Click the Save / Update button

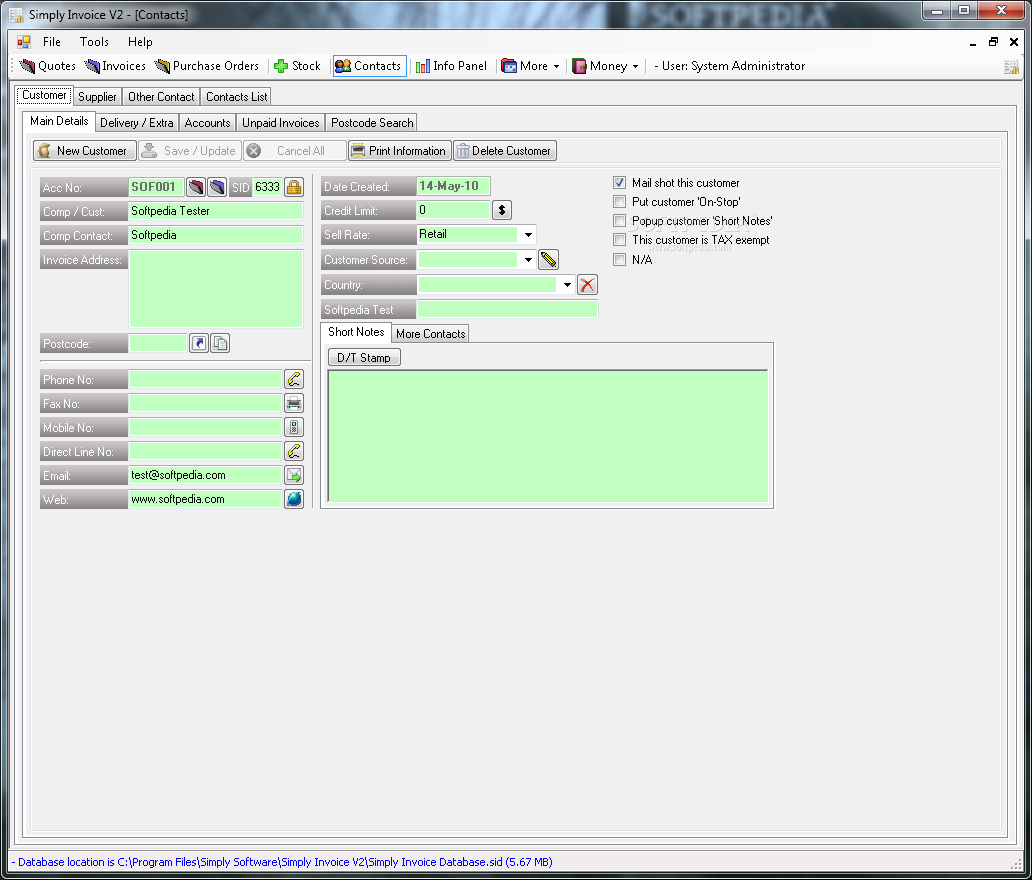tap(190, 151)
